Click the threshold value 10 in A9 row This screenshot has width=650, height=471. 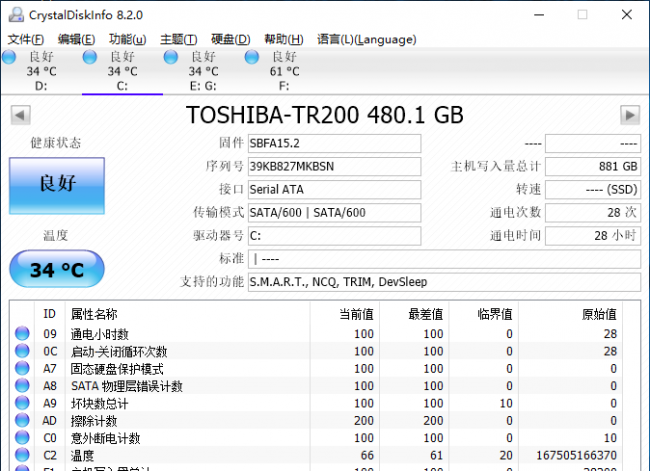tap(506, 403)
